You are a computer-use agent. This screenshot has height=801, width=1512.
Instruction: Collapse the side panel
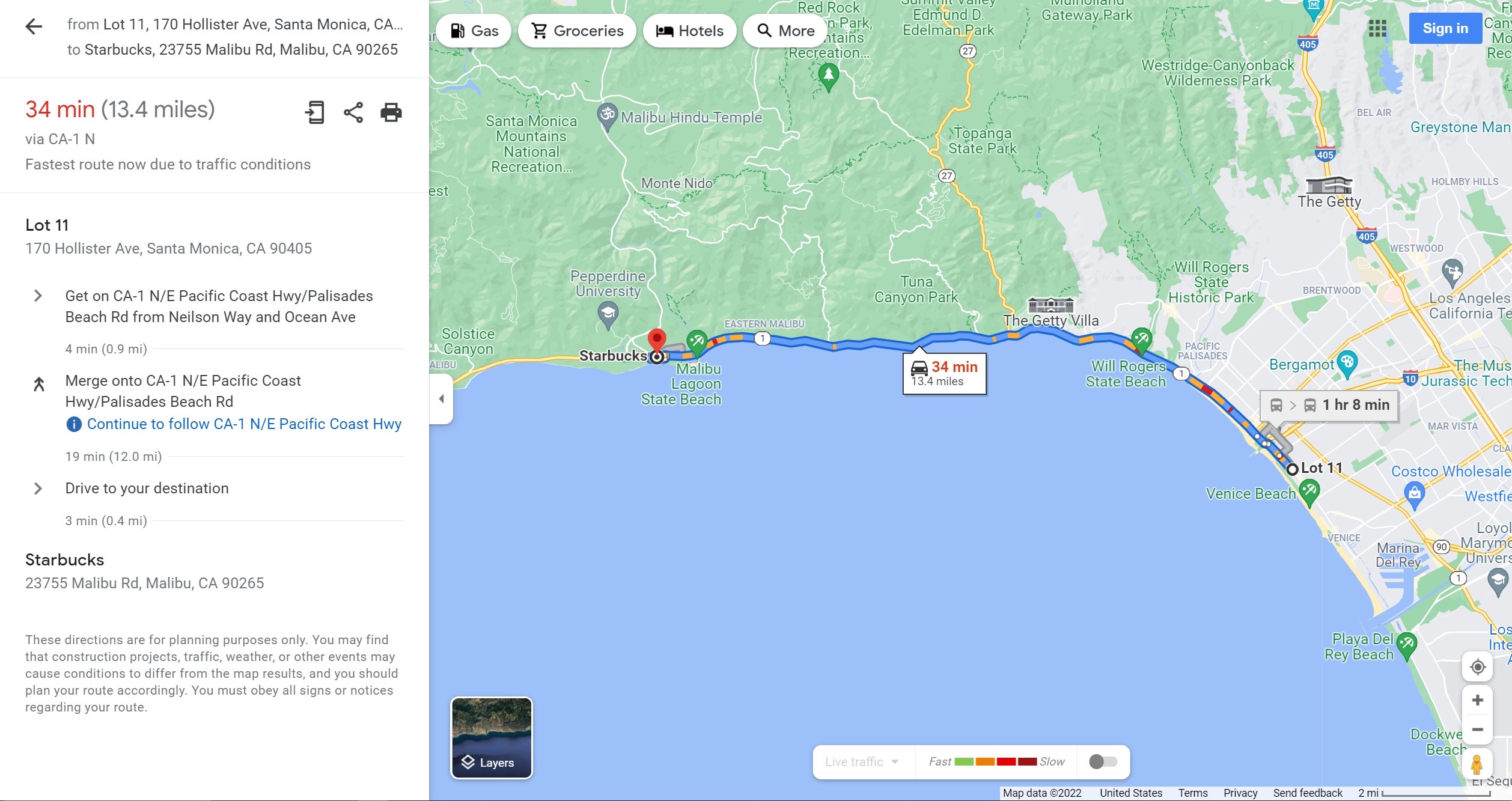(441, 398)
